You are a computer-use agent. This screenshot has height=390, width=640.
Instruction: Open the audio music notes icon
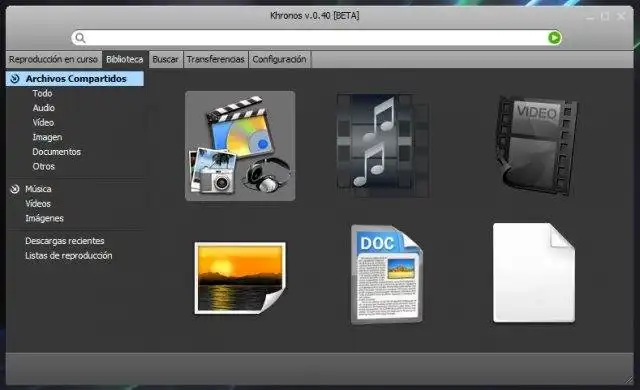click(382, 146)
